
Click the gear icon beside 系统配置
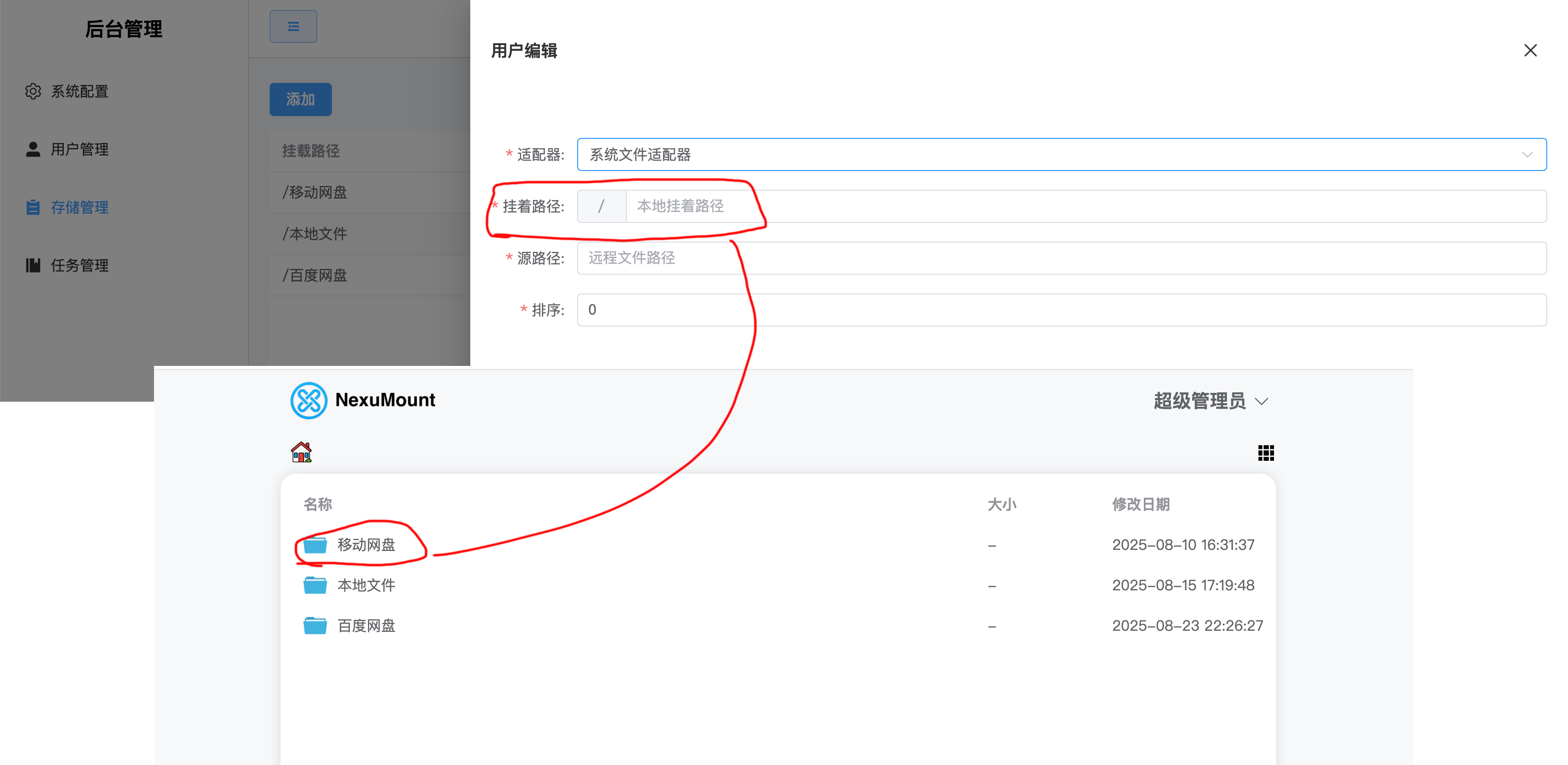(33, 91)
